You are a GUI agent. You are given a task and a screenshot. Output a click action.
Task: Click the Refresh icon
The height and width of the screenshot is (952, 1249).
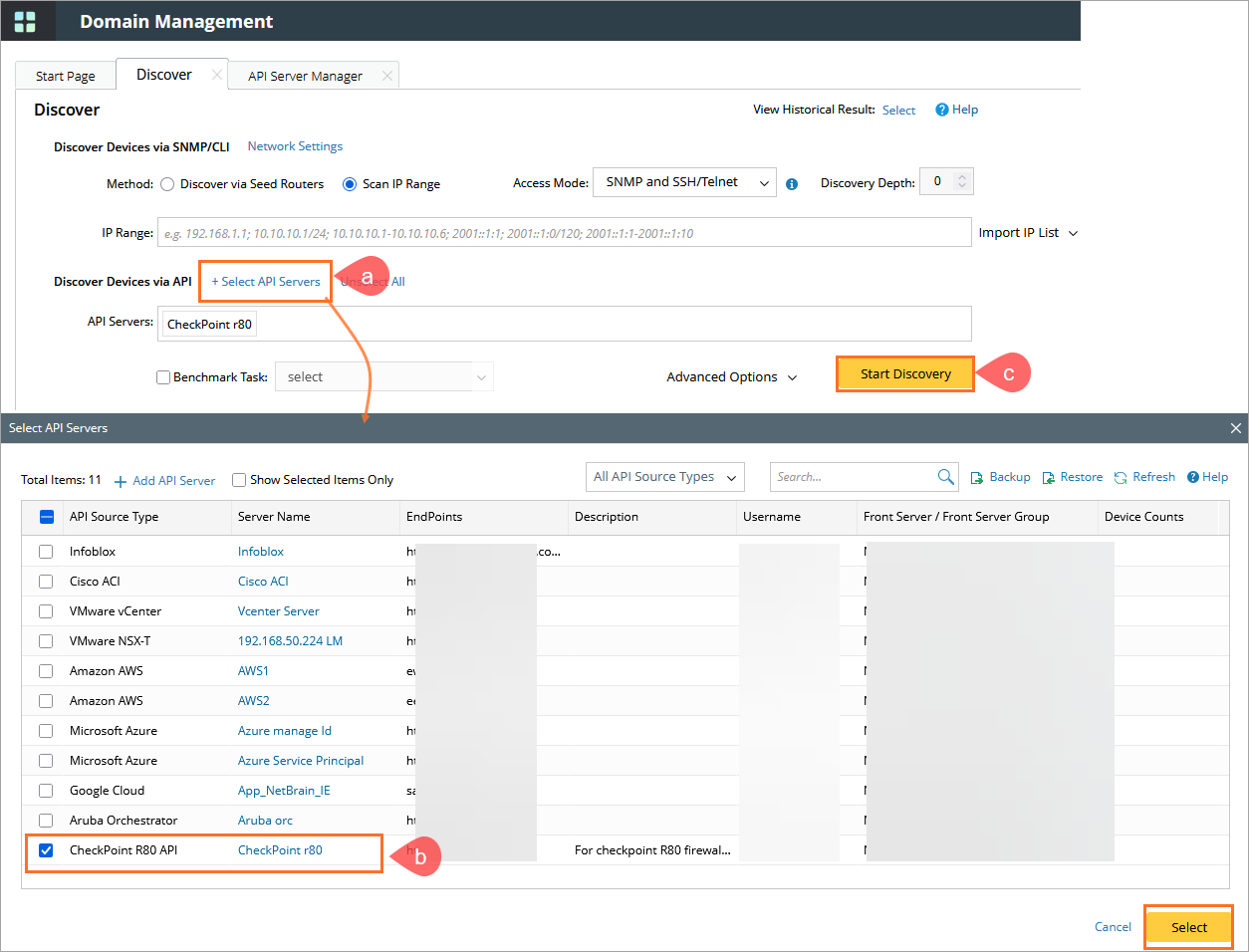[1121, 478]
